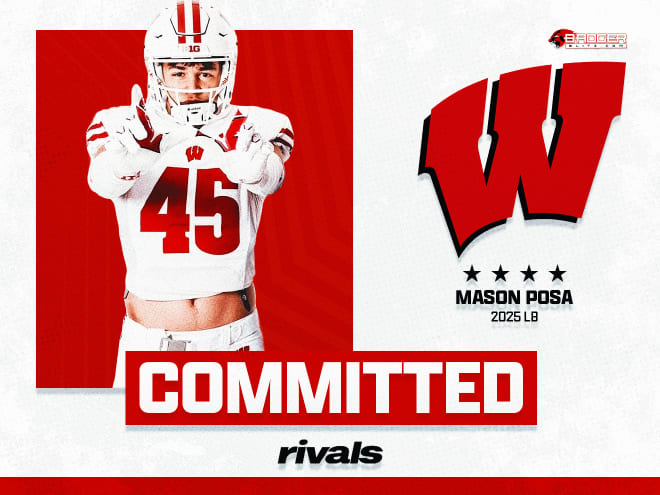This screenshot has height=495, width=660.
Task: Click the jersey number 45
Action: coord(190,210)
